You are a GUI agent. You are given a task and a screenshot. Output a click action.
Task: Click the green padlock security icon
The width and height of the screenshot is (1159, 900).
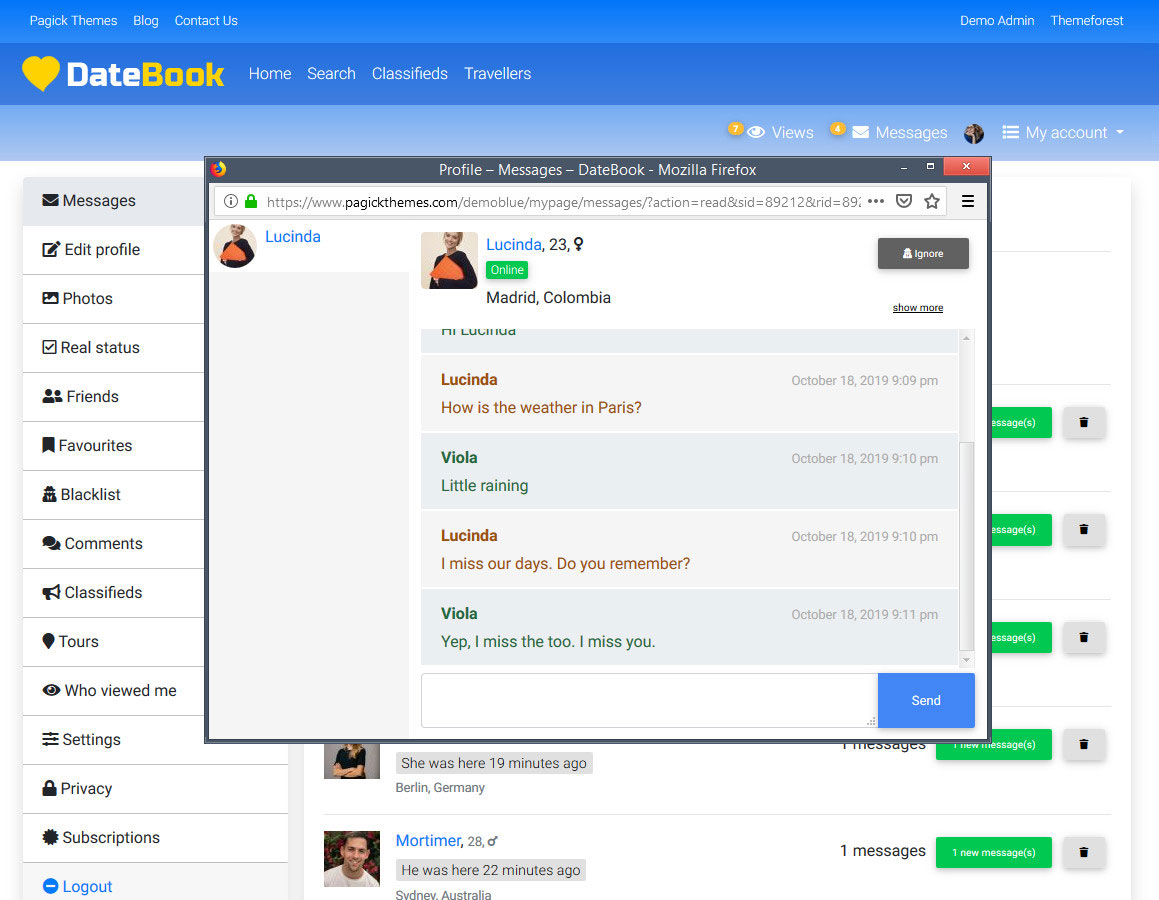pos(251,201)
